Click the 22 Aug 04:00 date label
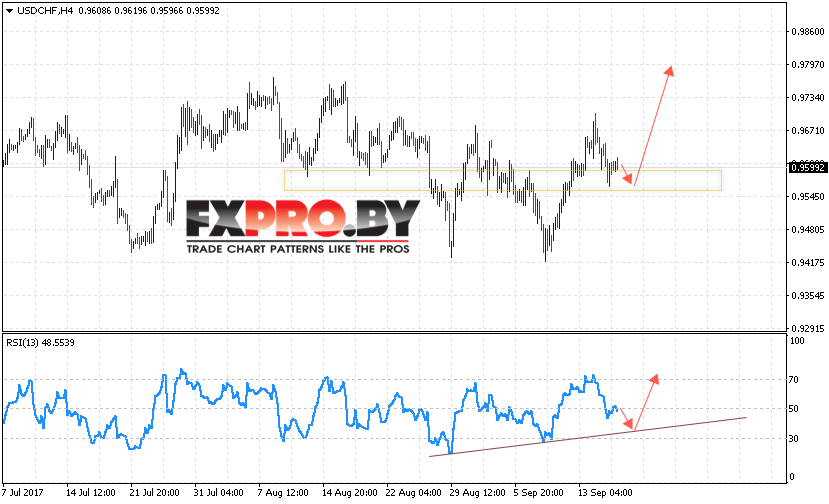 (413, 493)
